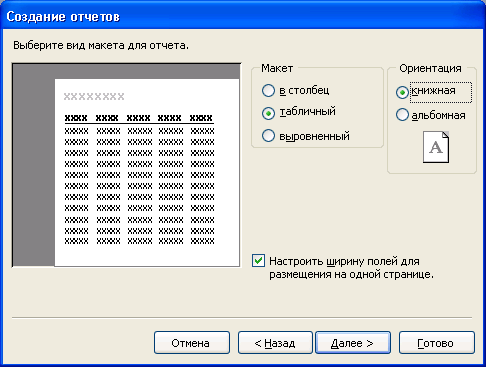486x367 pixels.
Task: Finish the wizard with "Готово"
Action: point(437,343)
